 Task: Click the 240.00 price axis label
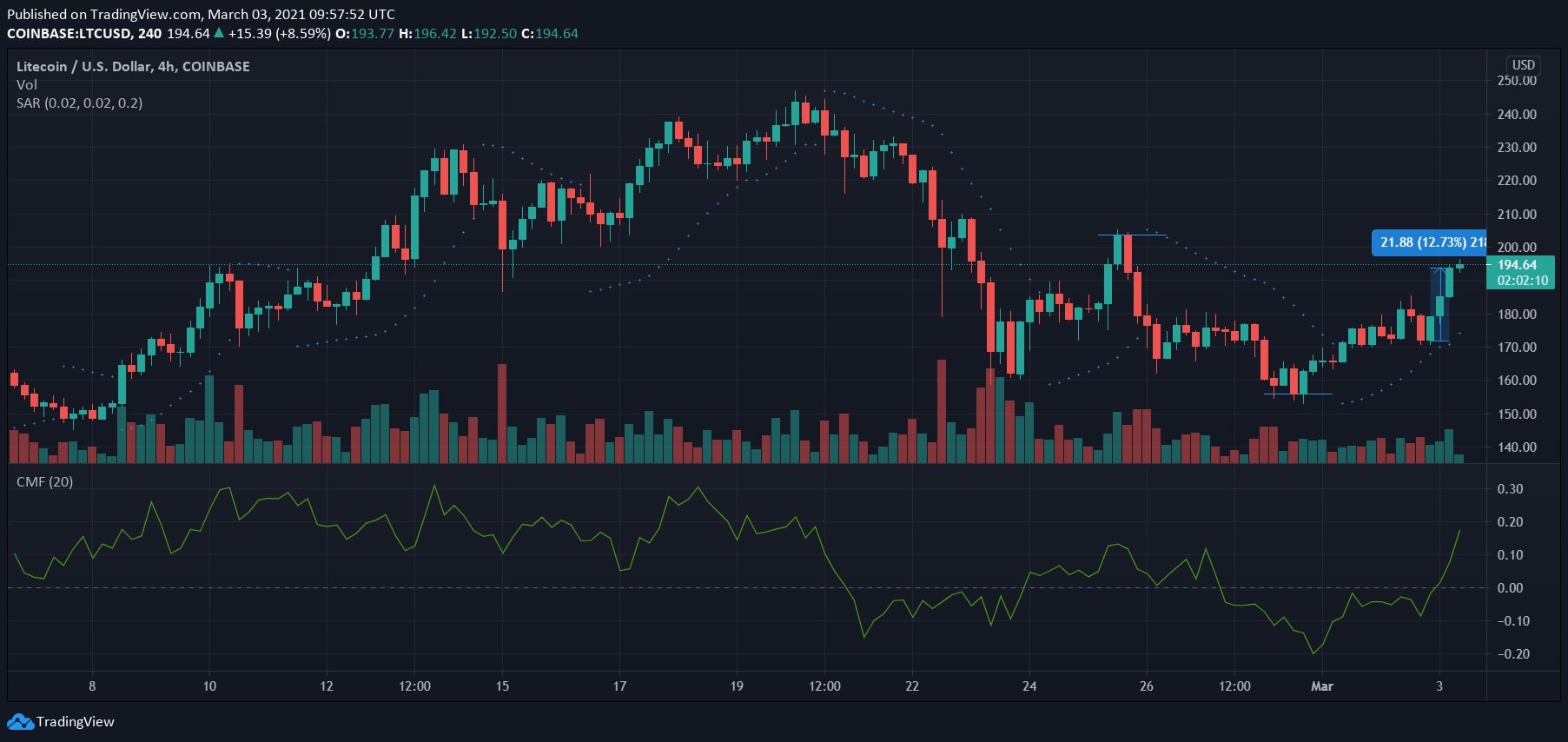point(1517,114)
